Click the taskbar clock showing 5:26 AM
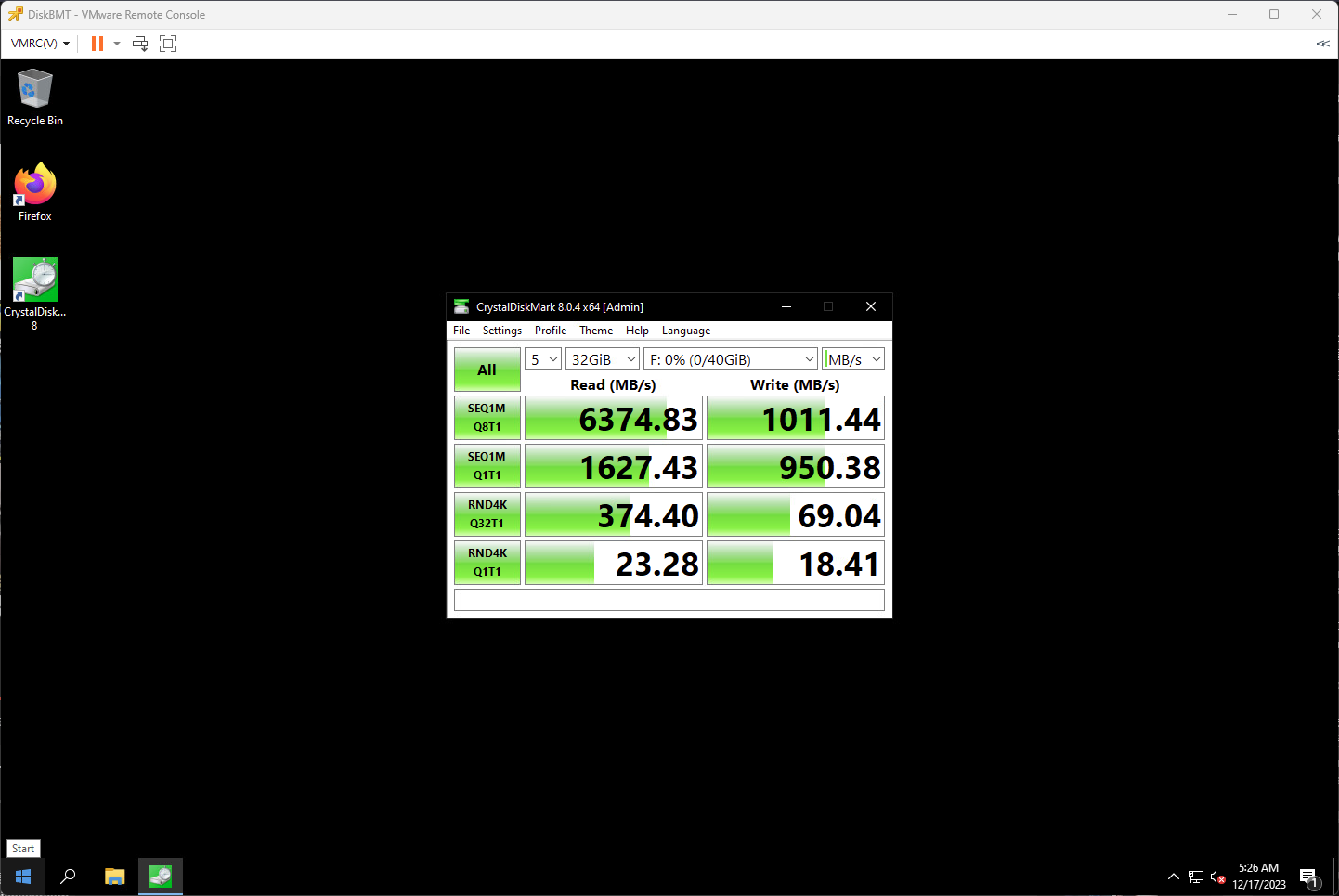The height and width of the screenshot is (896, 1339). [x=1259, y=877]
